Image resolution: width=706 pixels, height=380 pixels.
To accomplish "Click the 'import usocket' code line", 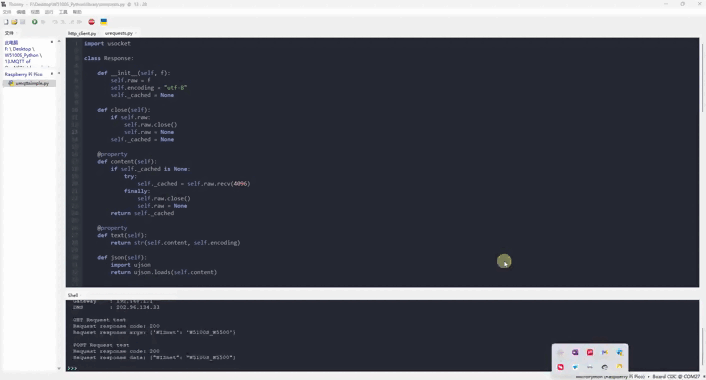I will (107, 44).
